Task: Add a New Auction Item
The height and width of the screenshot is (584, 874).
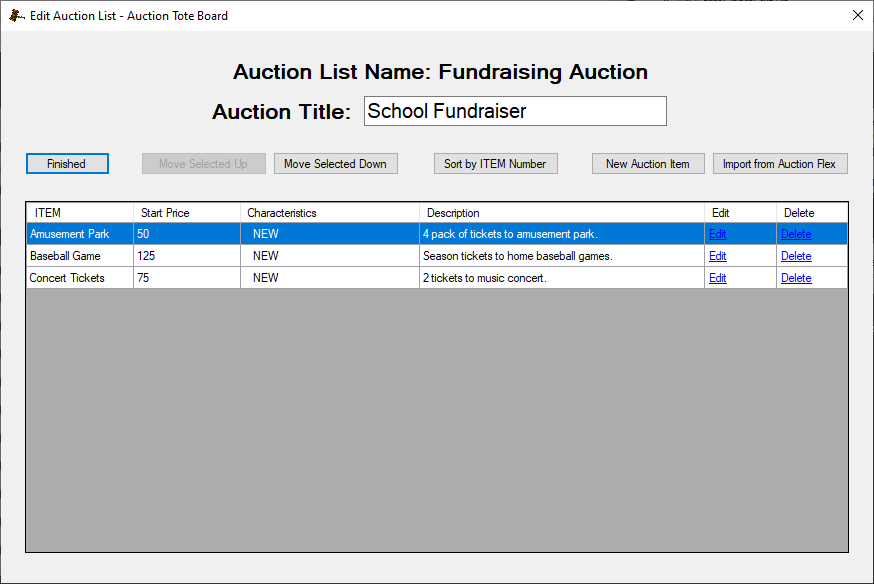Action: [648, 164]
